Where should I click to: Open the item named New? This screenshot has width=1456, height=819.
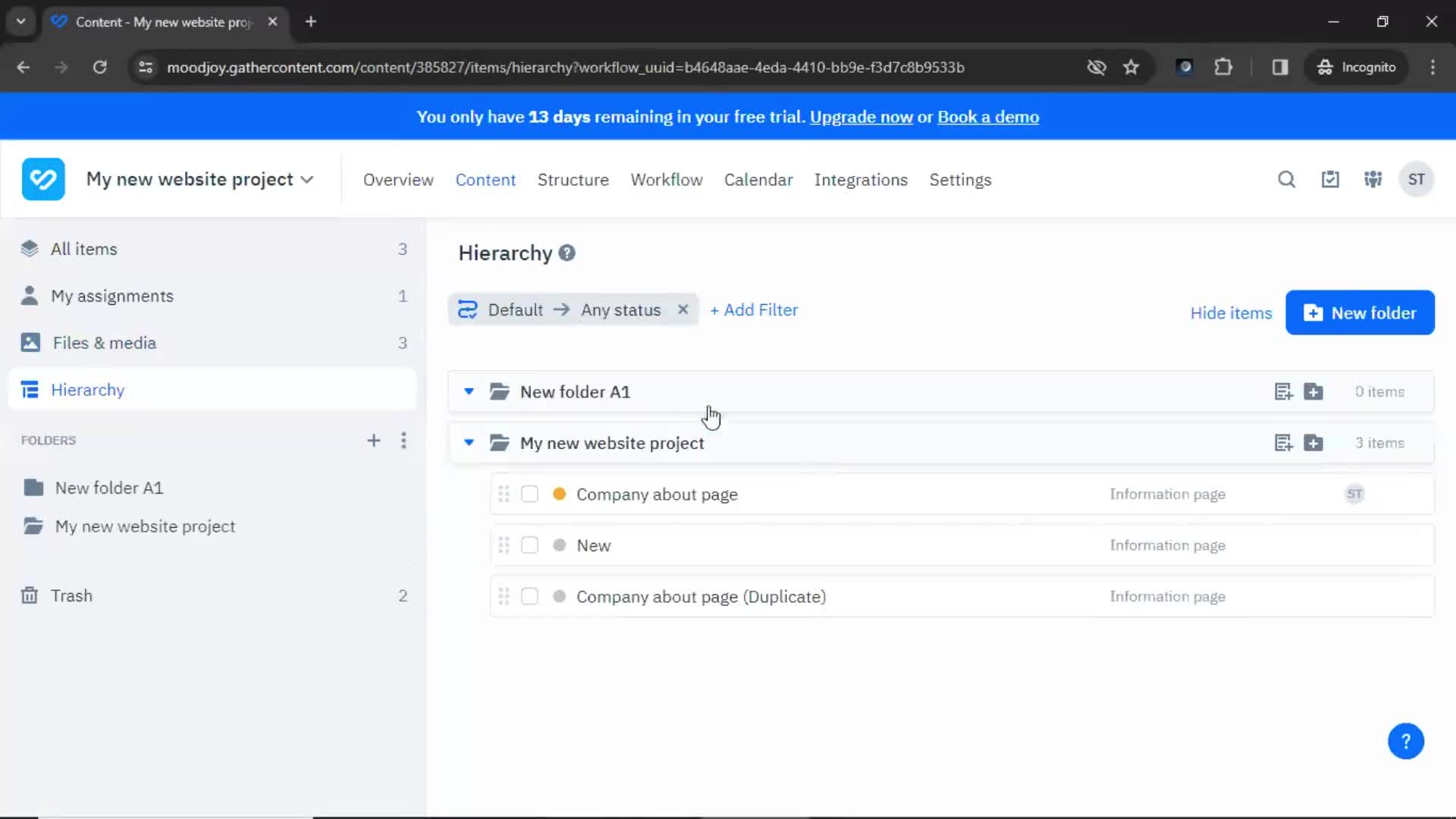[x=593, y=546]
